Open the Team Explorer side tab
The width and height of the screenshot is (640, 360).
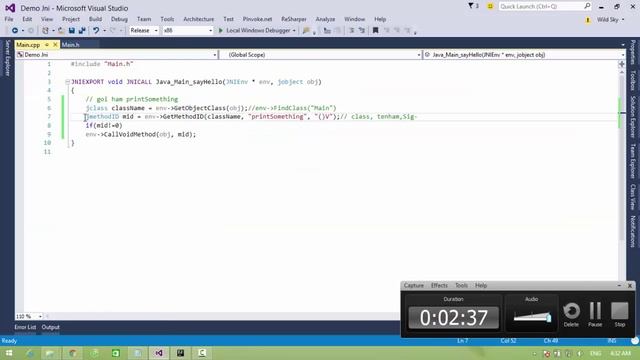[633, 161]
